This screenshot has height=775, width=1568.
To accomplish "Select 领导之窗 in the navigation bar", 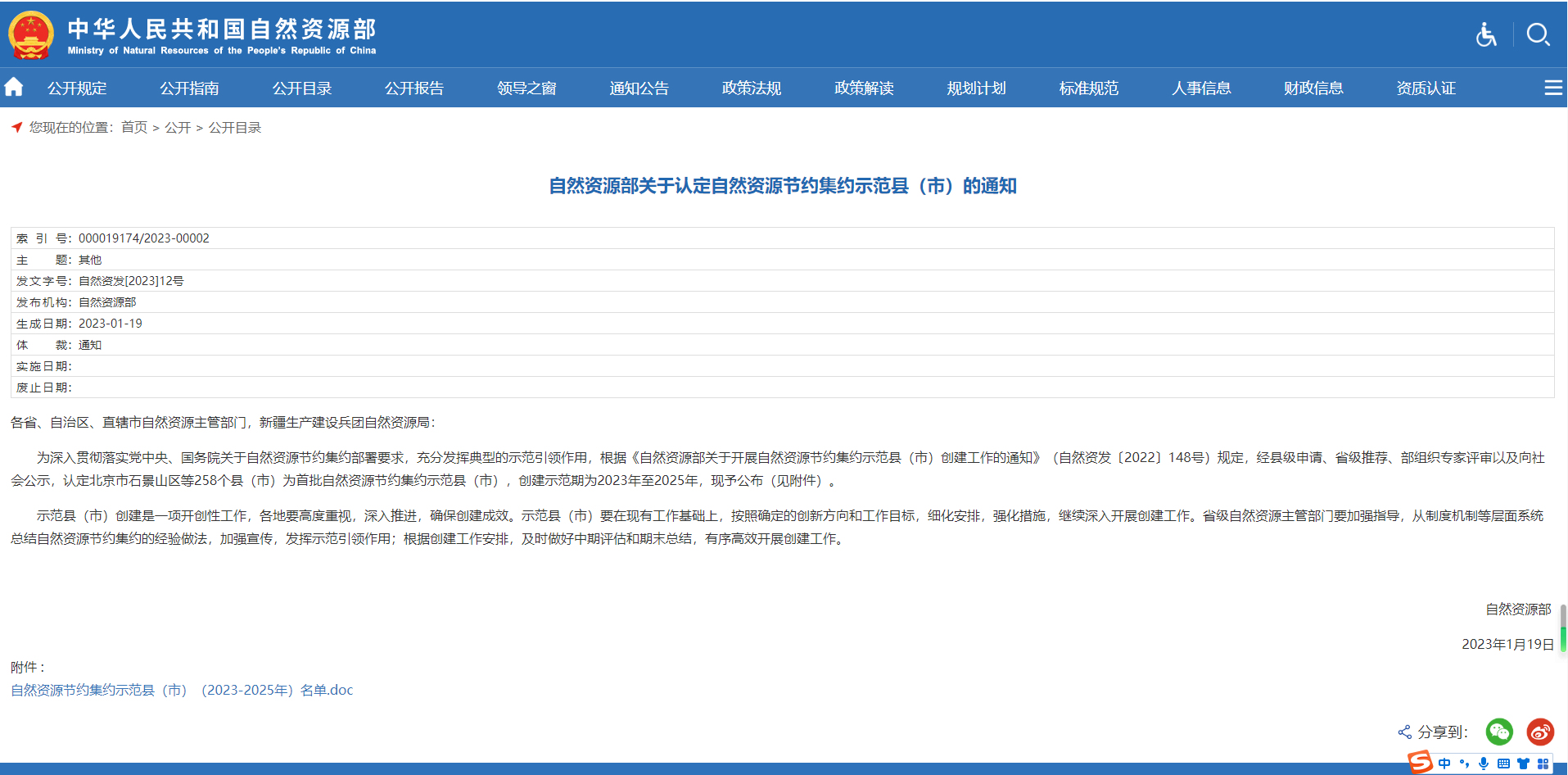I will pyautogui.click(x=526, y=88).
